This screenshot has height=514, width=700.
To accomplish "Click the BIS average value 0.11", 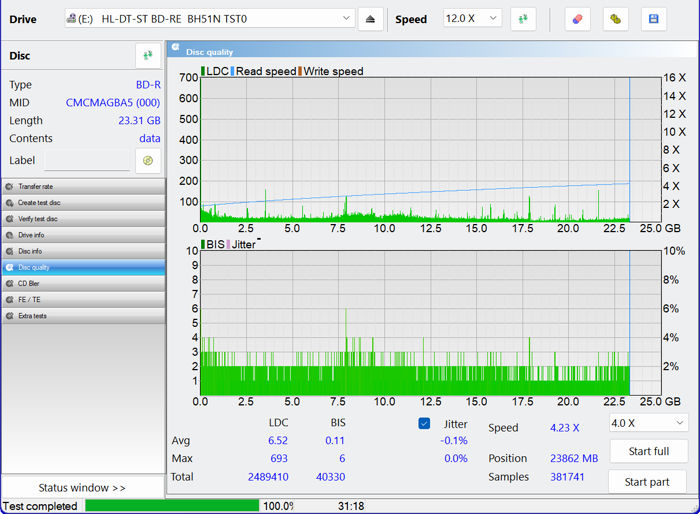I will pyautogui.click(x=335, y=440).
